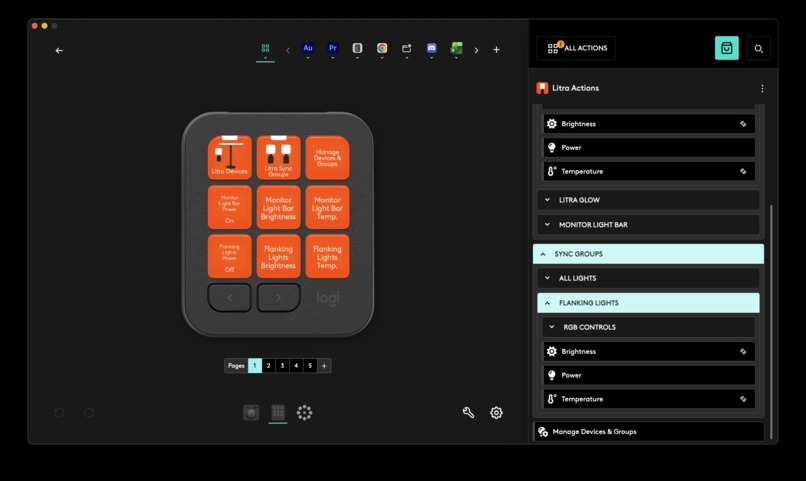Image resolution: width=806 pixels, height=481 pixels.
Task: Open the actions search magnifier
Action: tap(758, 48)
